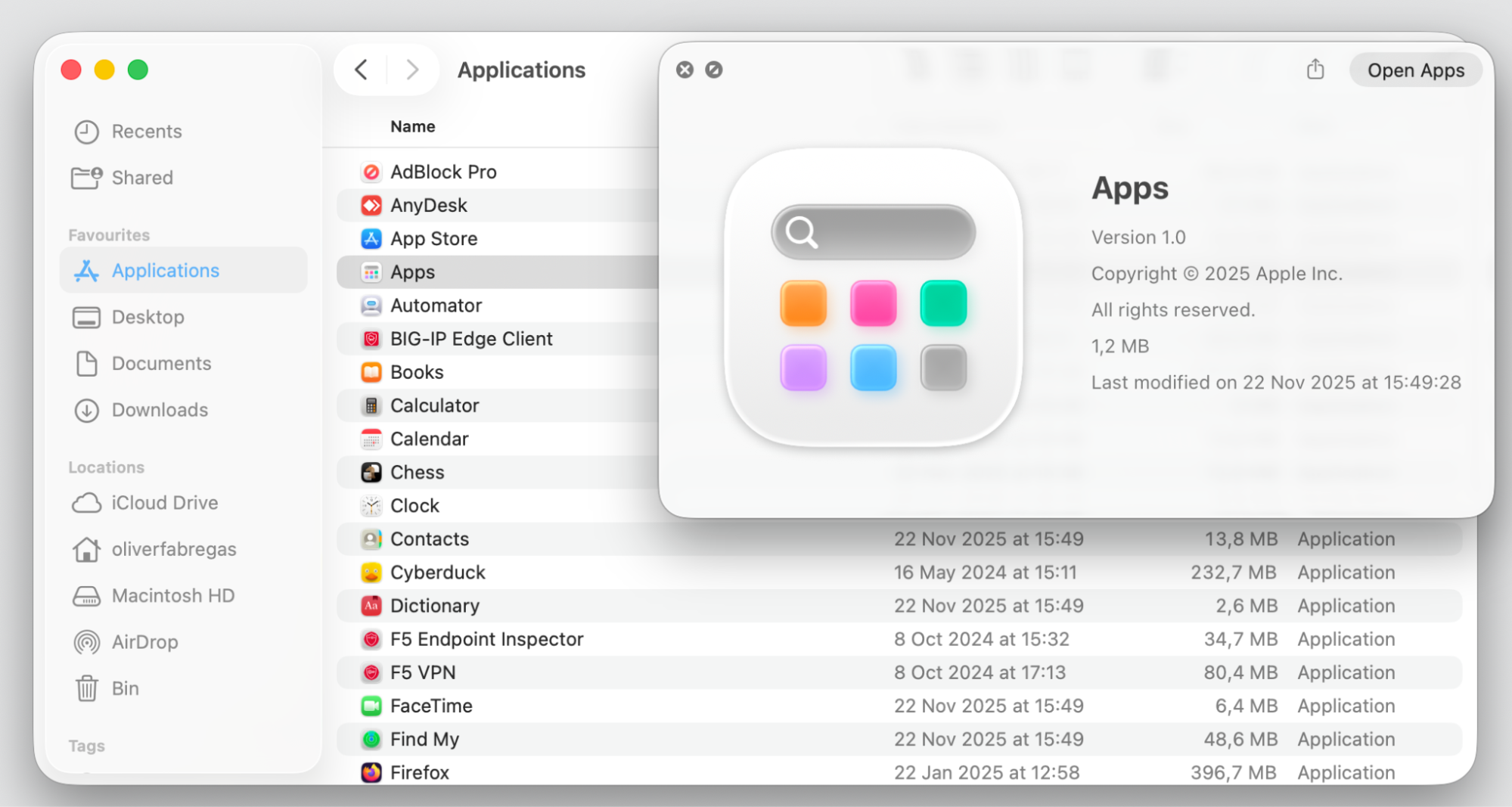Select the Chess app icon
Screen dimensions: 1512x807
(x=371, y=473)
